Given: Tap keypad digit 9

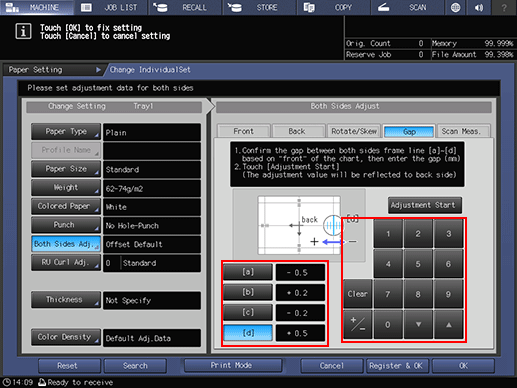Looking at the screenshot, I should (x=448, y=294).
